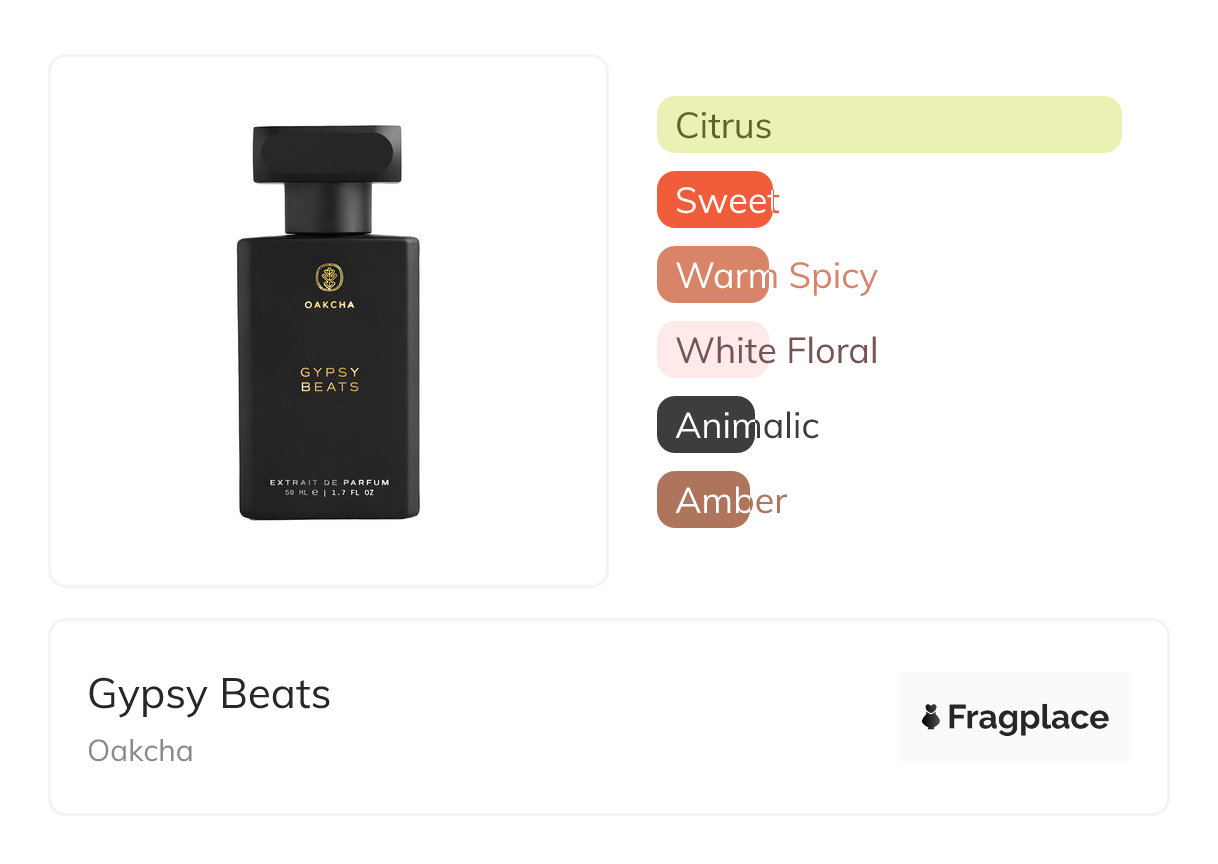Click the neck of the perfume bottle
The image size is (1218, 864).
point(328,207)
